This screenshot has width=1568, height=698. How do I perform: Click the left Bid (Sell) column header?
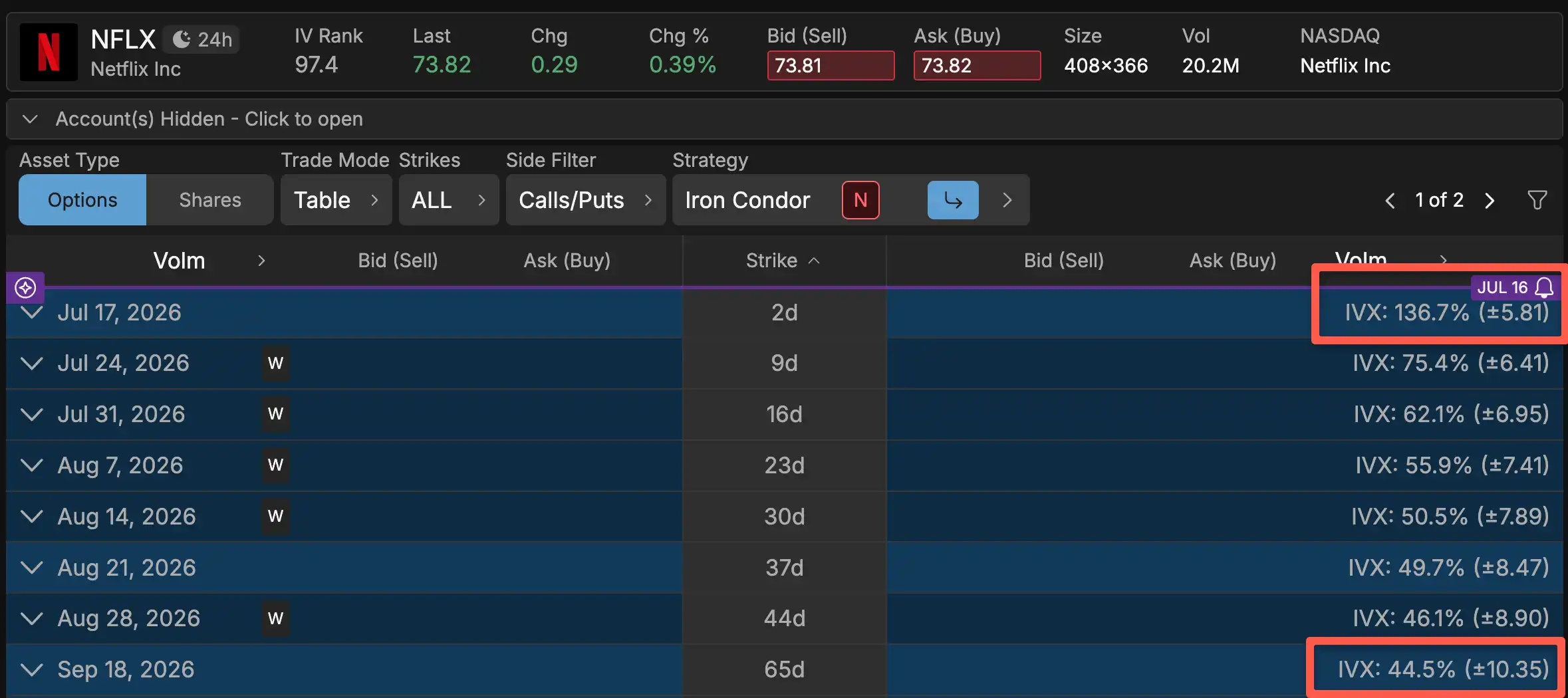[x=398, y=261]
